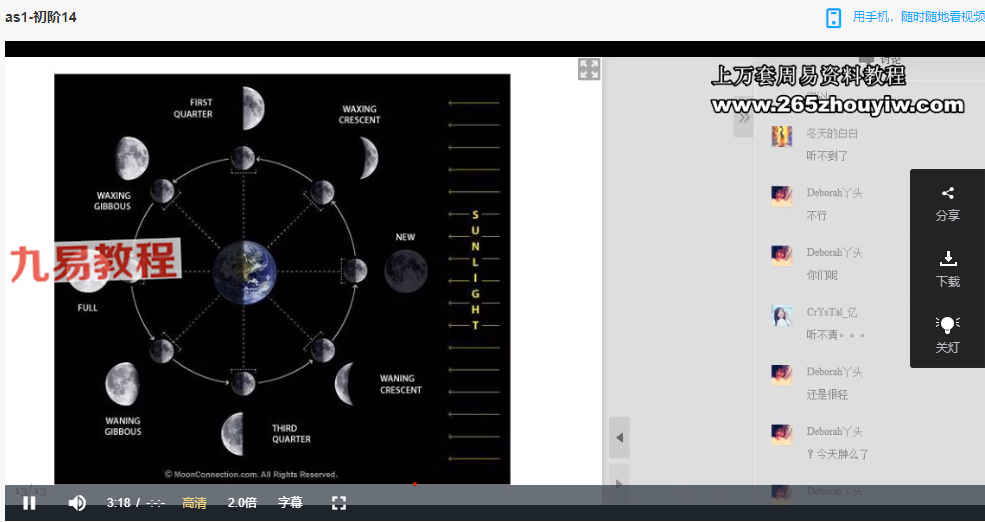This screenshot has height=522, width=985.
Task: Click the username CrYsTal_忆
Action: (x=832, y=312)
